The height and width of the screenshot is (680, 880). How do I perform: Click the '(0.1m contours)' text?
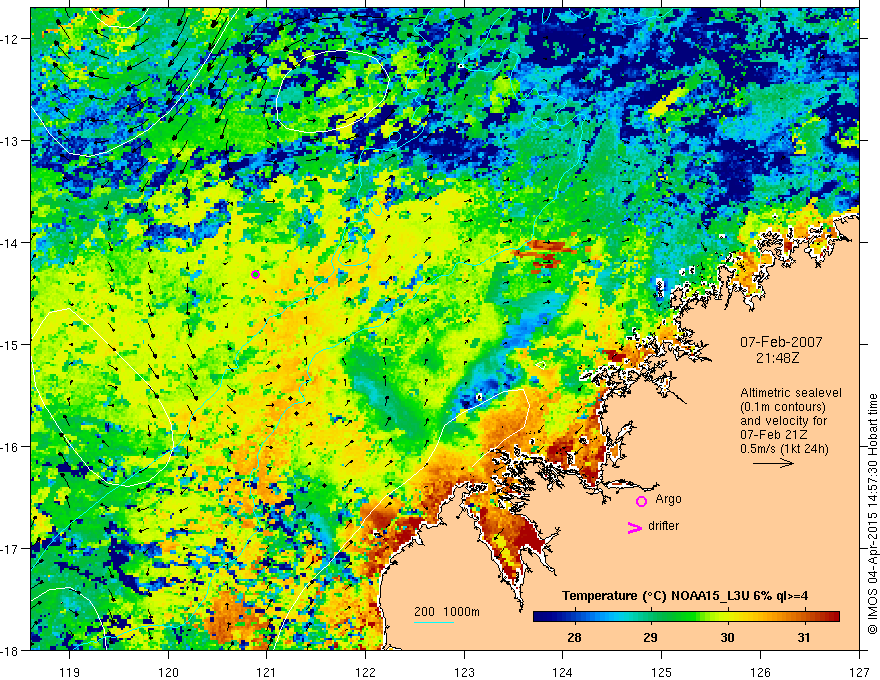pyautogui.click(x=783, y=407)
